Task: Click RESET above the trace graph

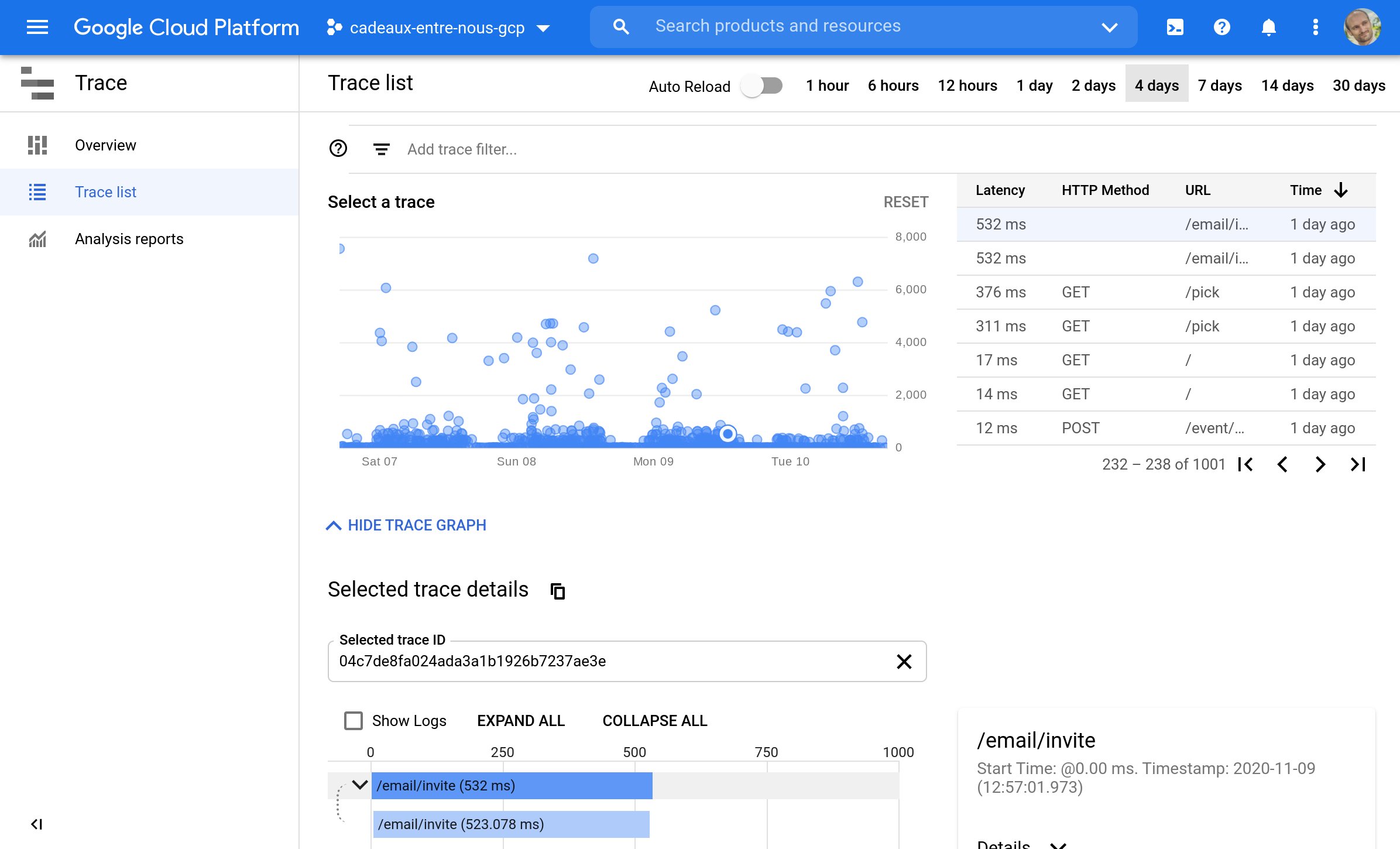Action: coord(905,201)
